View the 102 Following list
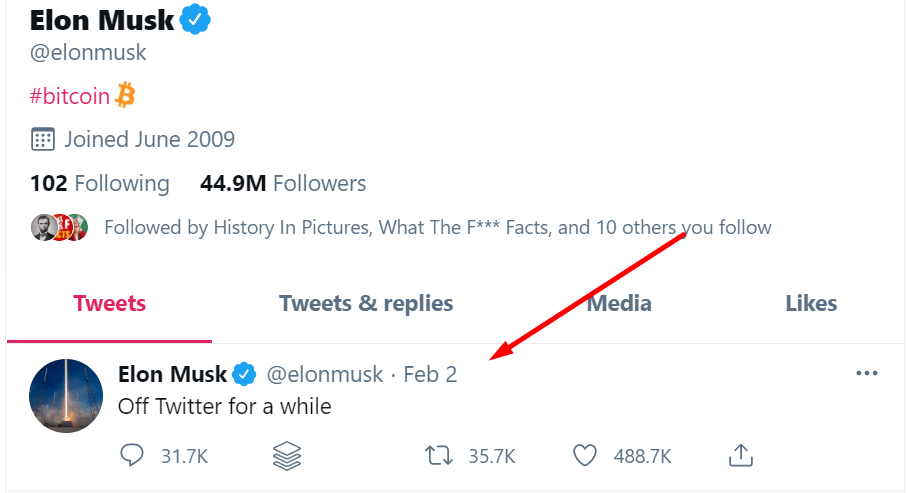The width and height of the screenshot is (907, 493). 100,183
